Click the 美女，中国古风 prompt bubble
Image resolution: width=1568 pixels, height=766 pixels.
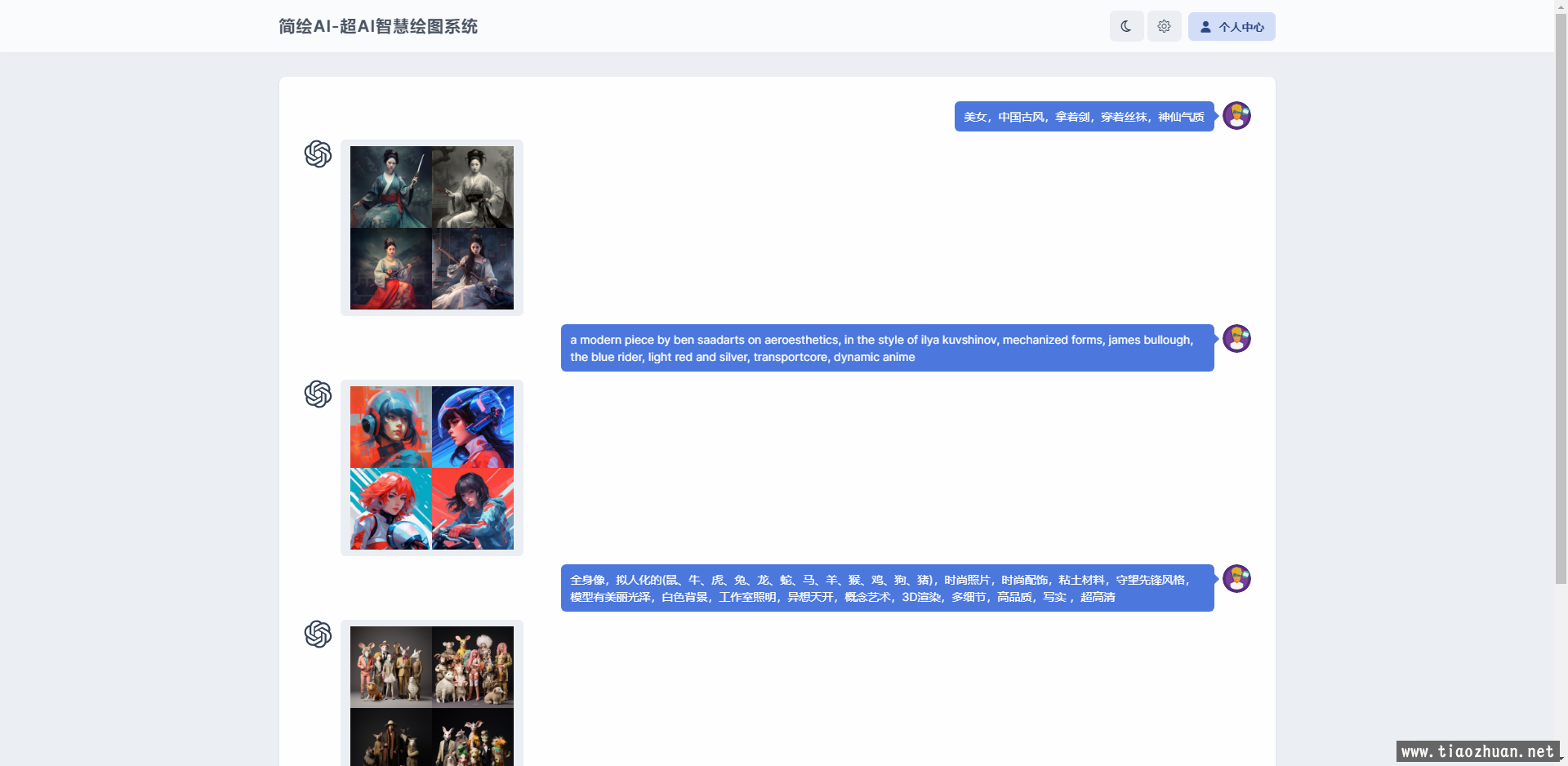[1084, 117]
